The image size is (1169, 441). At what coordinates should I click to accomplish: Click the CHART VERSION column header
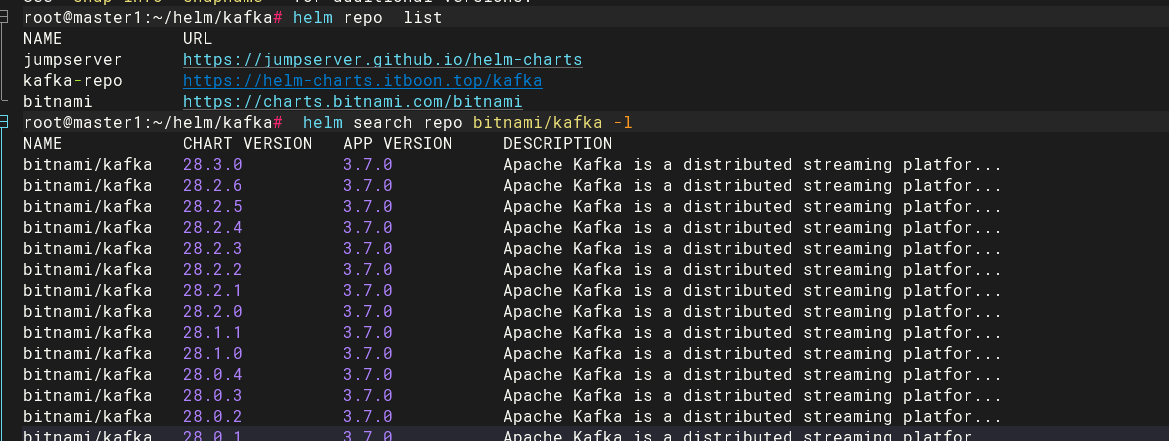(x=248, y=143)
